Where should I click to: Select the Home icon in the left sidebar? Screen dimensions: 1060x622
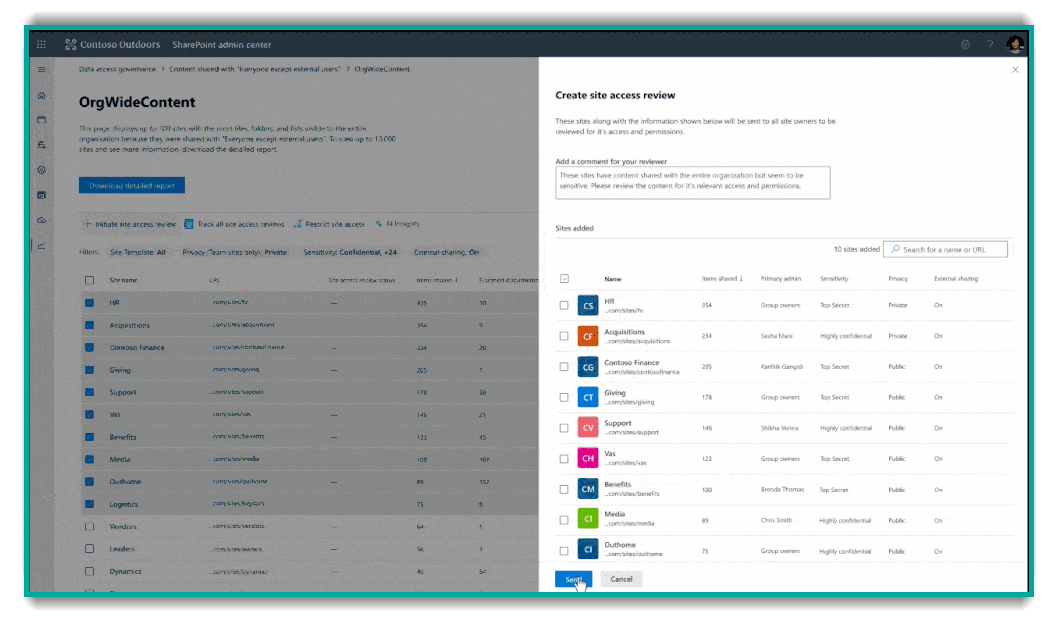(40, 95)
